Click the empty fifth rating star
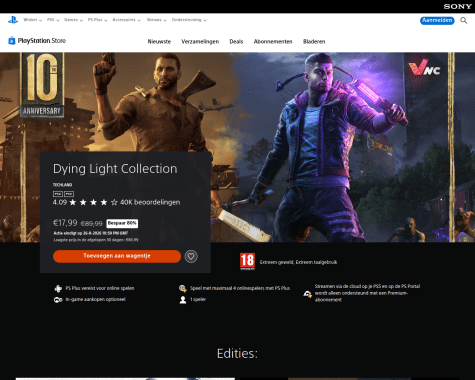The image size is (475, 380). 114,202
